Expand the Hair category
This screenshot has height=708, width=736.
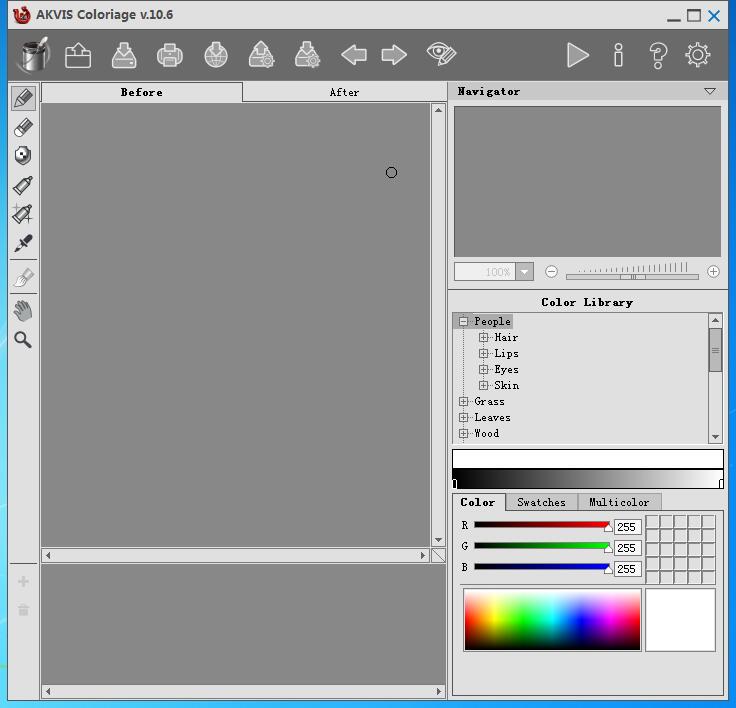tap(484, 338)
